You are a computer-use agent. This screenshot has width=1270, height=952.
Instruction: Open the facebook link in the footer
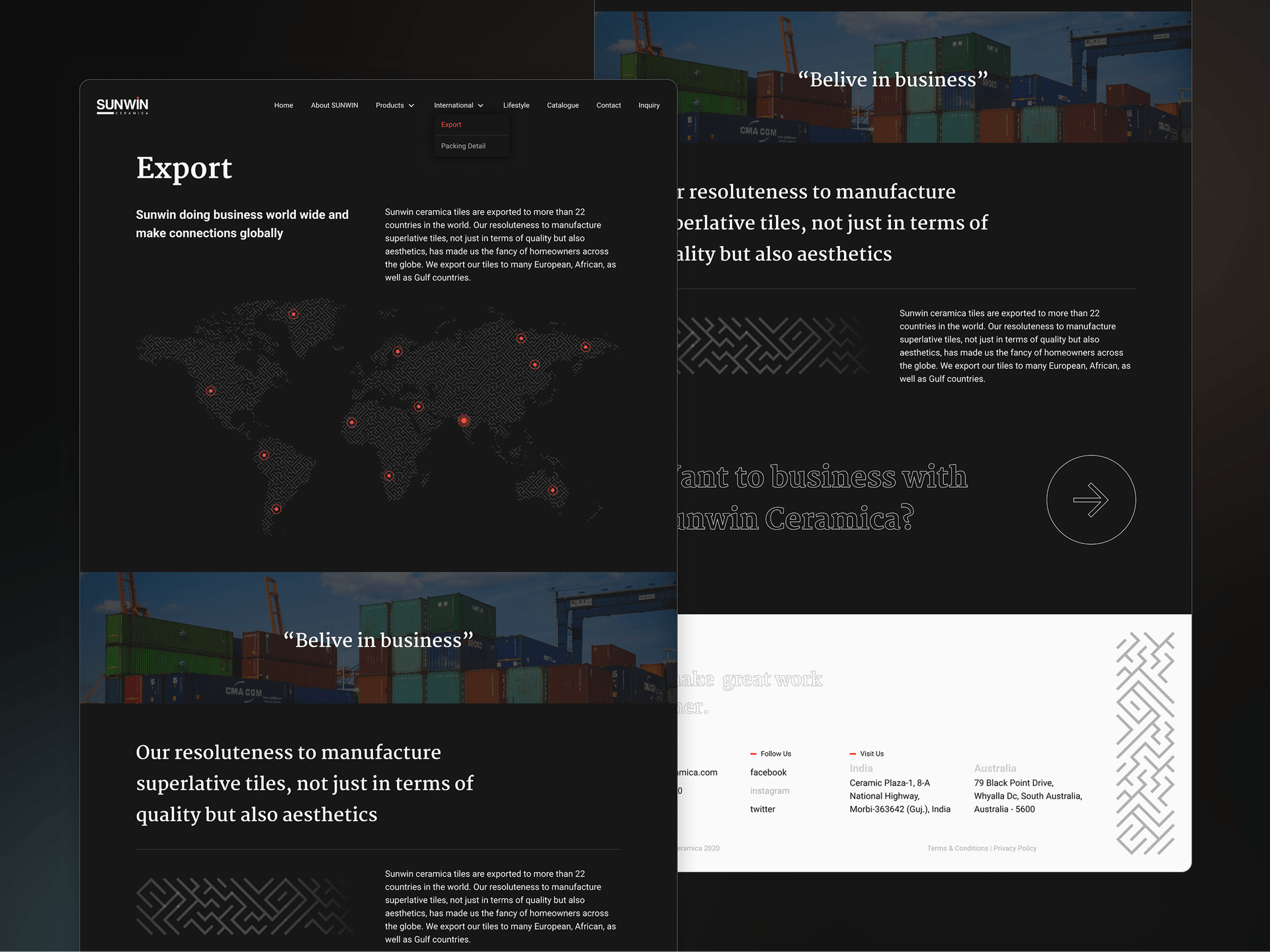coord(769,772)
